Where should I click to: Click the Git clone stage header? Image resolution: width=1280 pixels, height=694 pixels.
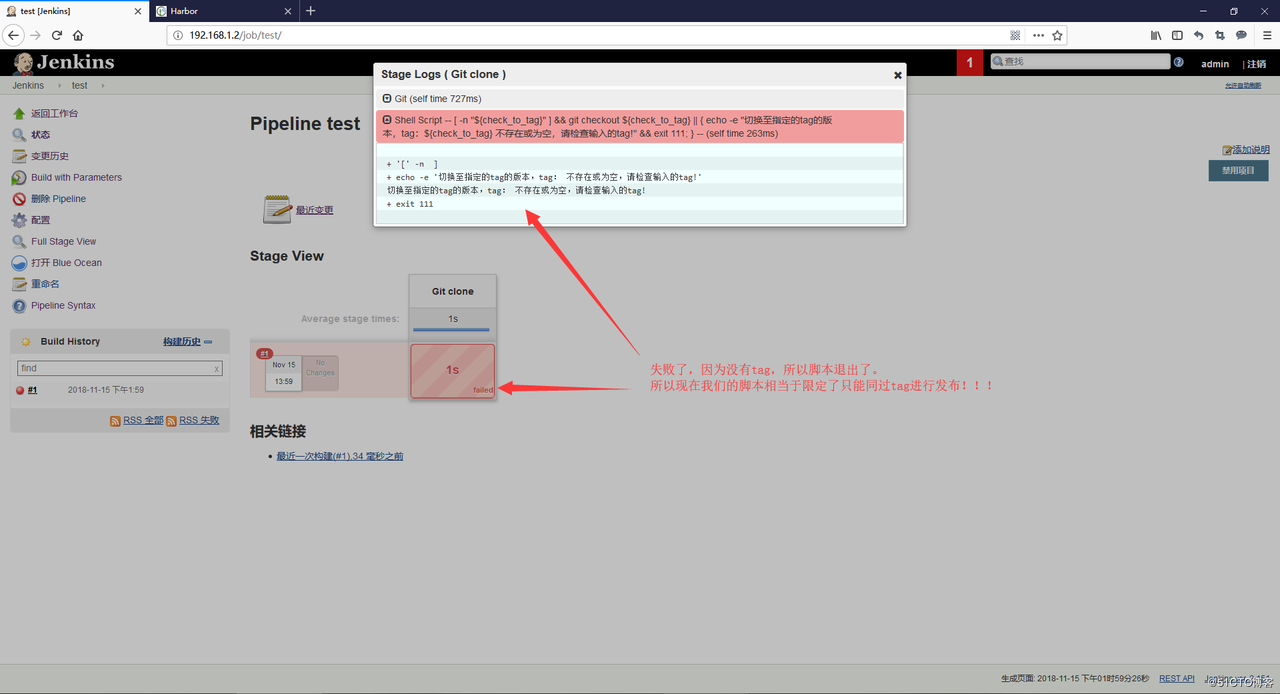[453, 291]
